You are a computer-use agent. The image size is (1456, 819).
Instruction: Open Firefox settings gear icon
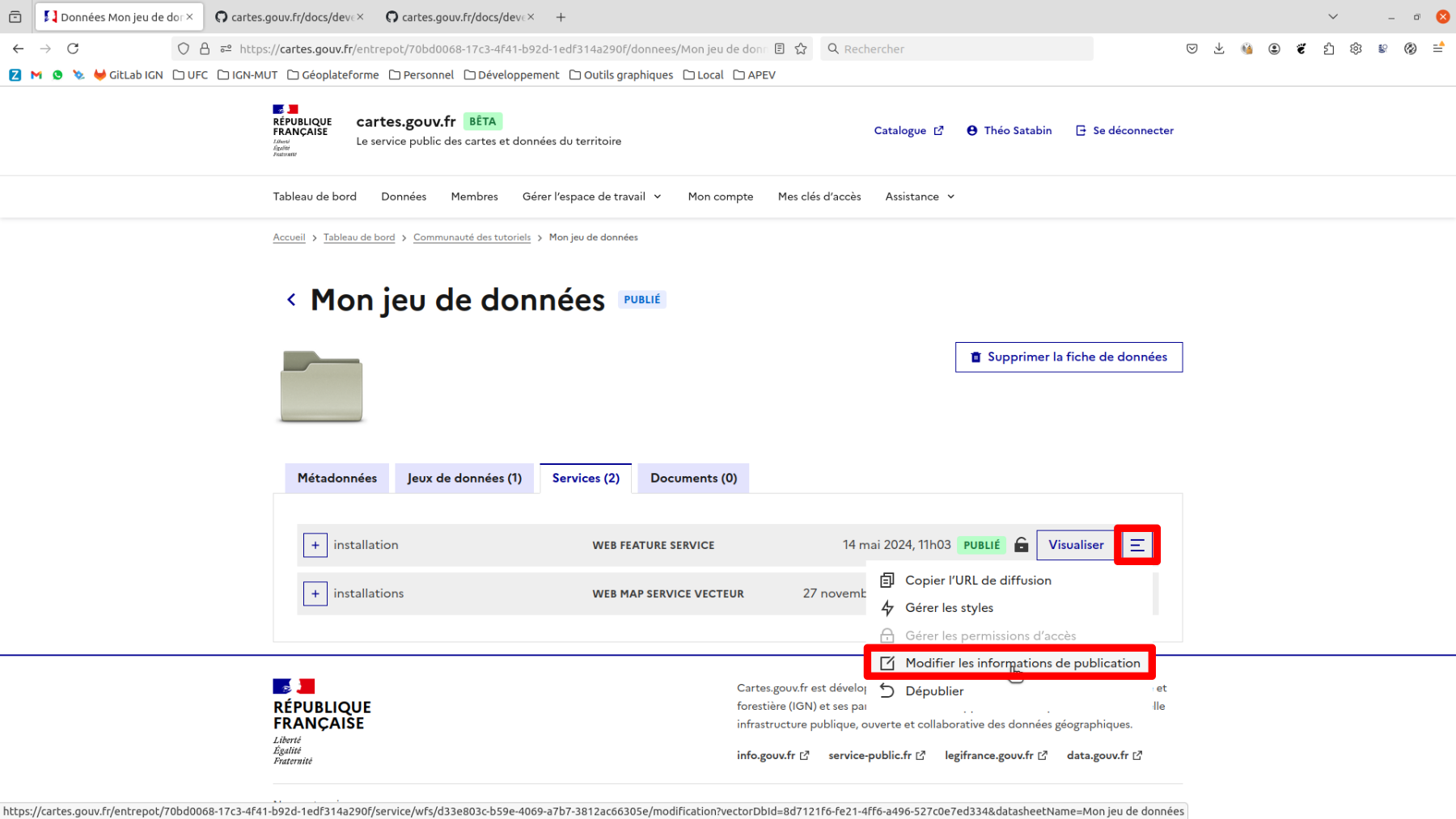click(1356, 49)
